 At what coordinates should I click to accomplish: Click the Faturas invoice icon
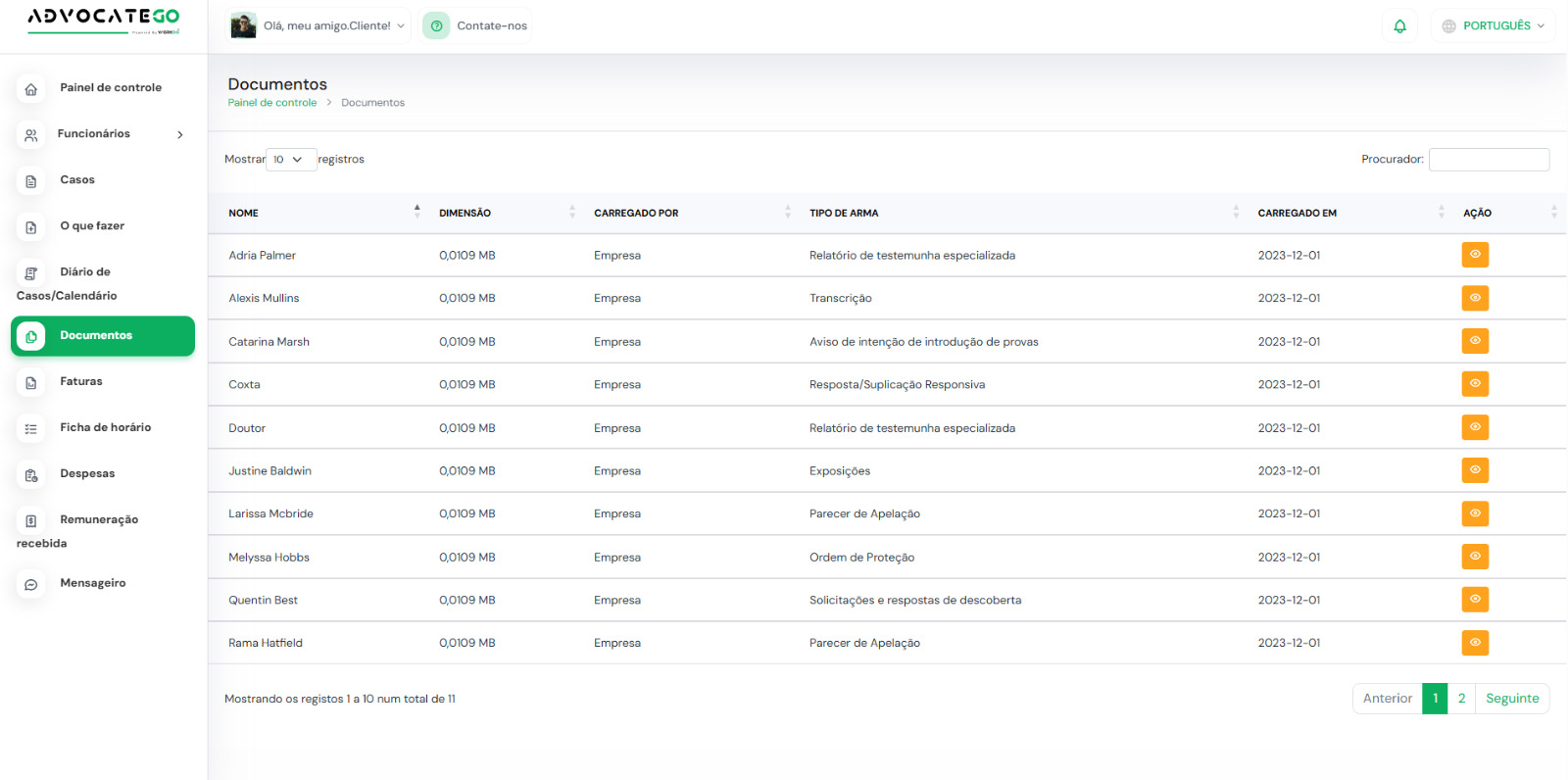31,383
